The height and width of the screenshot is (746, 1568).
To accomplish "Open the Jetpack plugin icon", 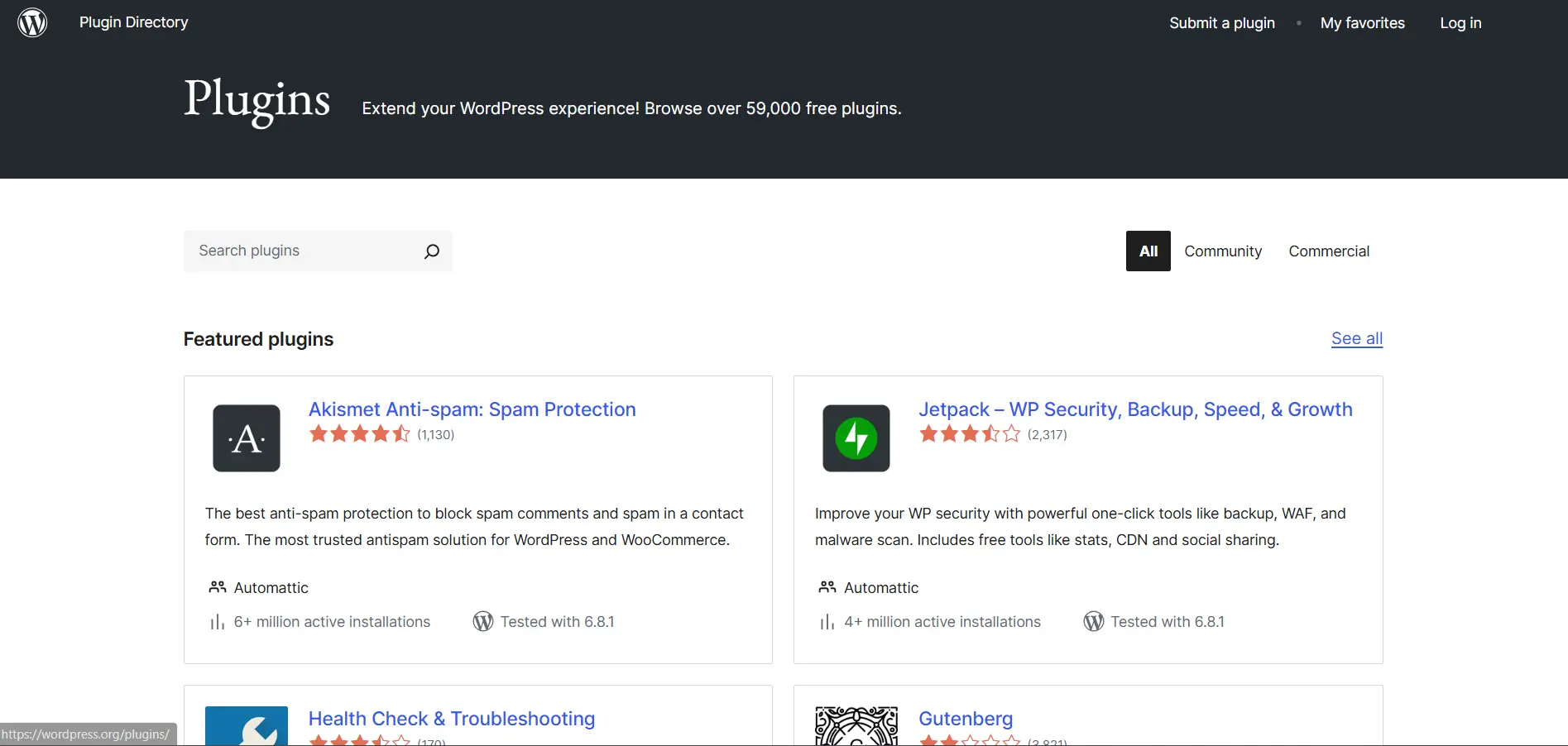I will [856, 438].
